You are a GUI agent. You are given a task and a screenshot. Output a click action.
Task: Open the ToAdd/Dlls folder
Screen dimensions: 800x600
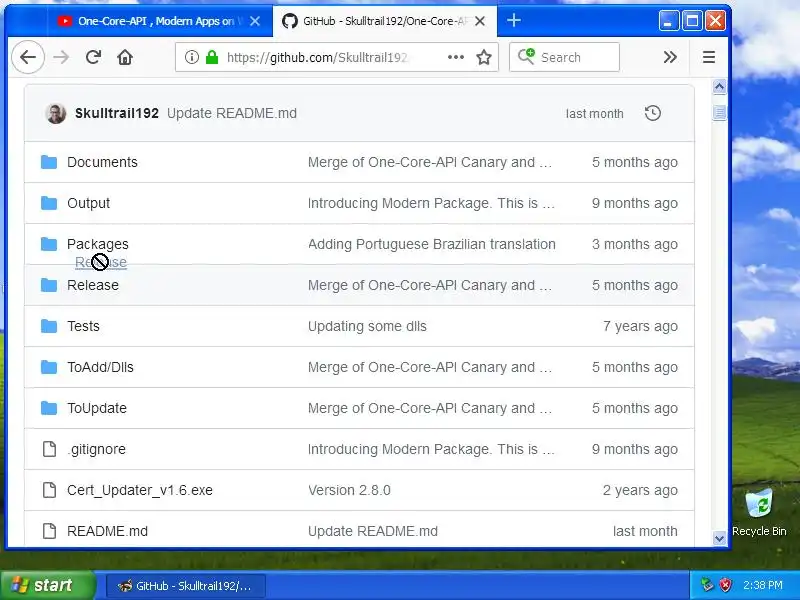(x=100, y=367)
